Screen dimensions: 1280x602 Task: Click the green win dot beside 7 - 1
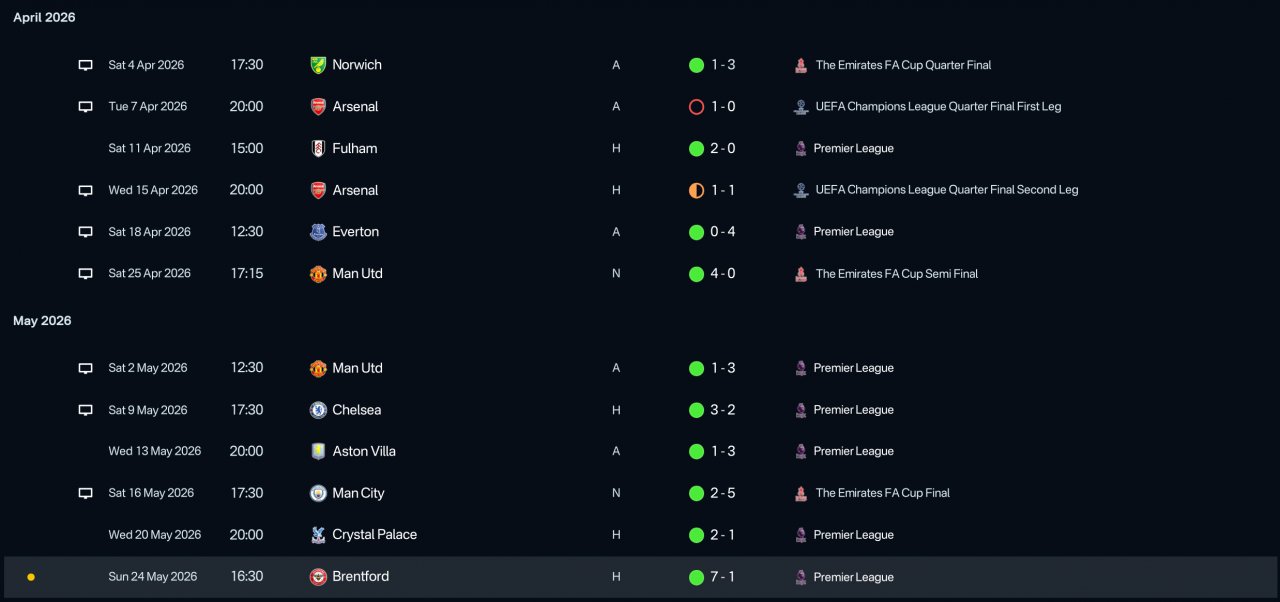(696, 577)
